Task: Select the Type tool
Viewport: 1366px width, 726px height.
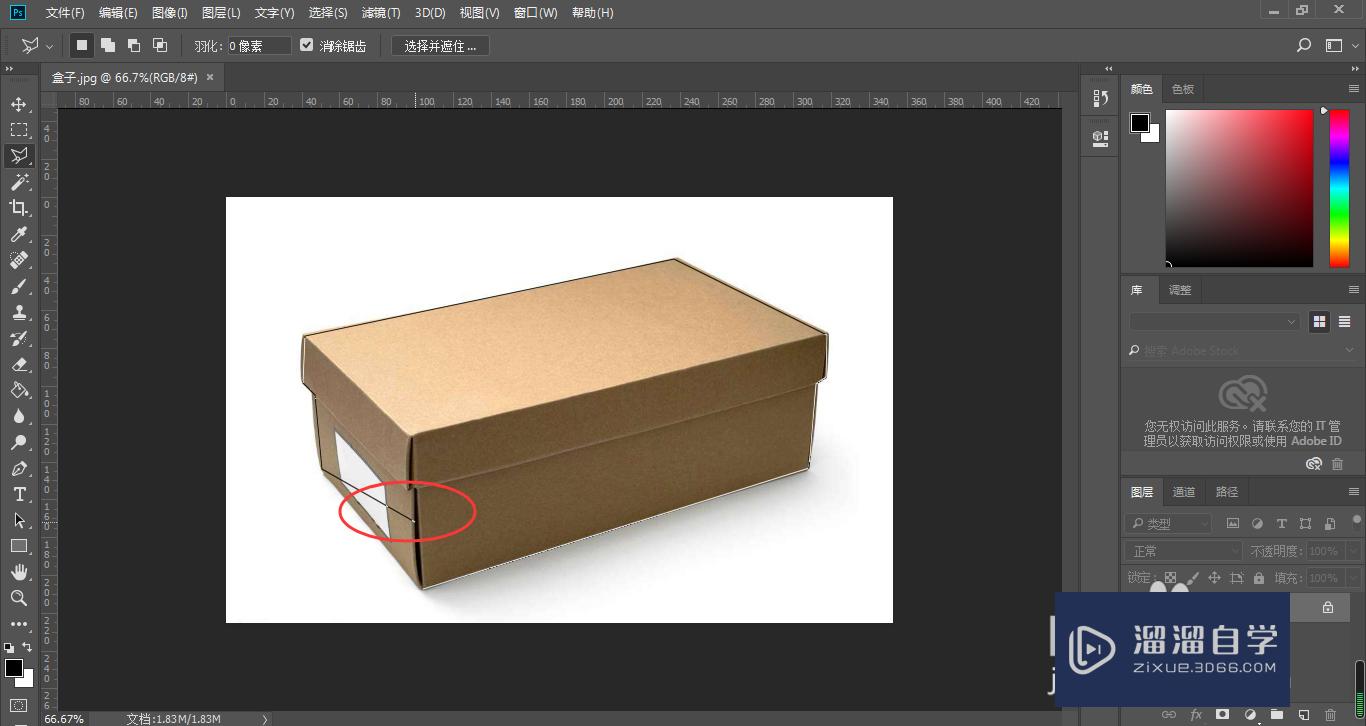Action: pyautogui.click(x=19, y=494)
